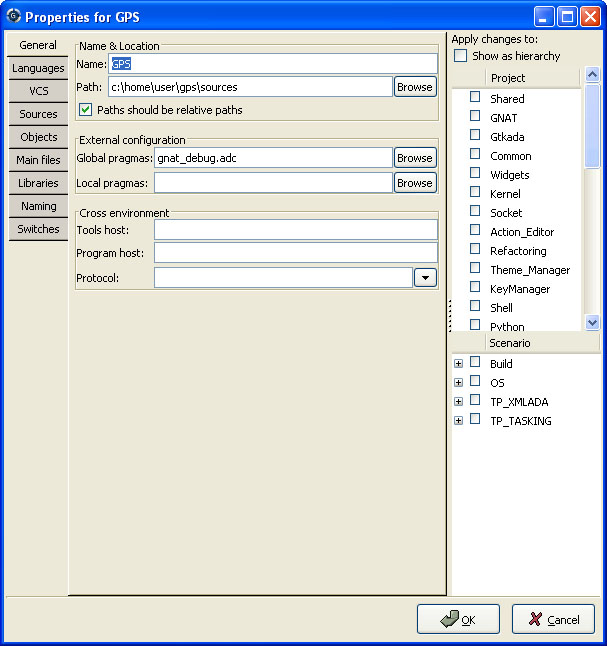Select the Kernel project checkbox
607x646 pixels.
[x=475, y=192]
